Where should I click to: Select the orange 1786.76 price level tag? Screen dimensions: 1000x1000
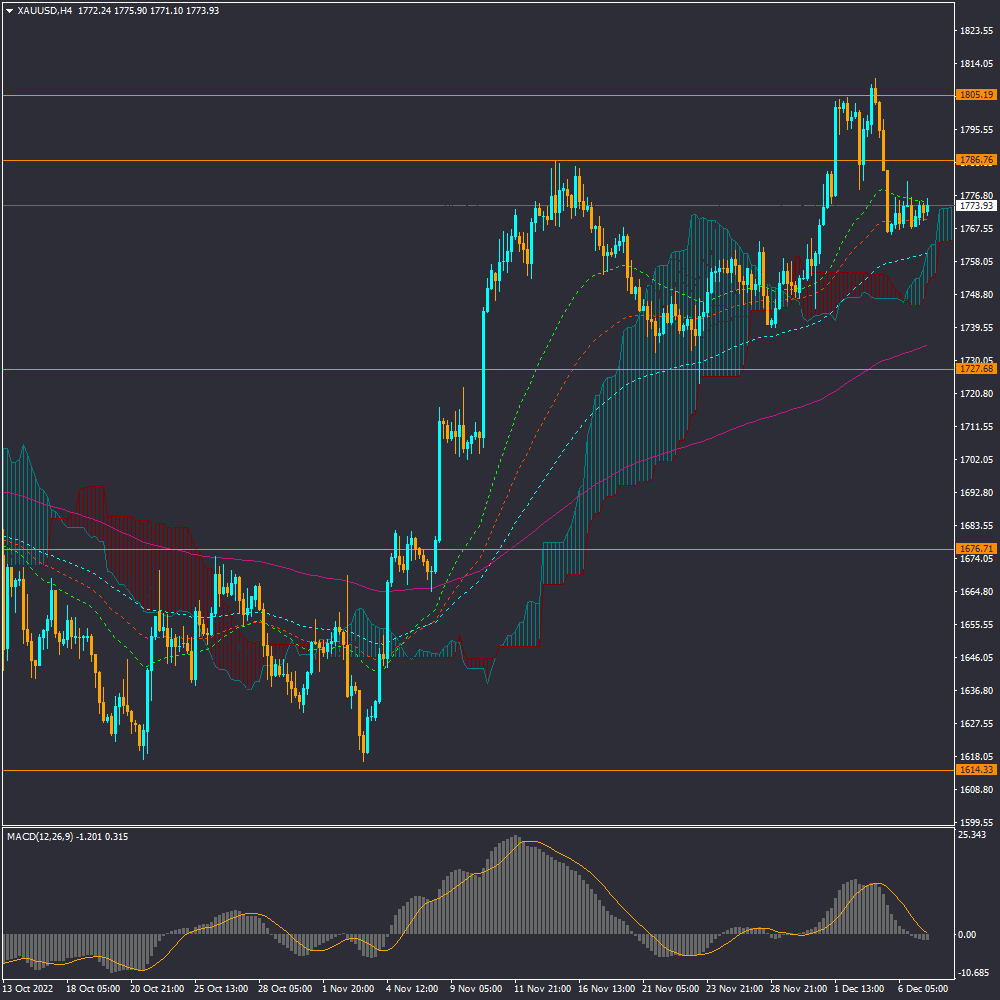click(975, 160)
